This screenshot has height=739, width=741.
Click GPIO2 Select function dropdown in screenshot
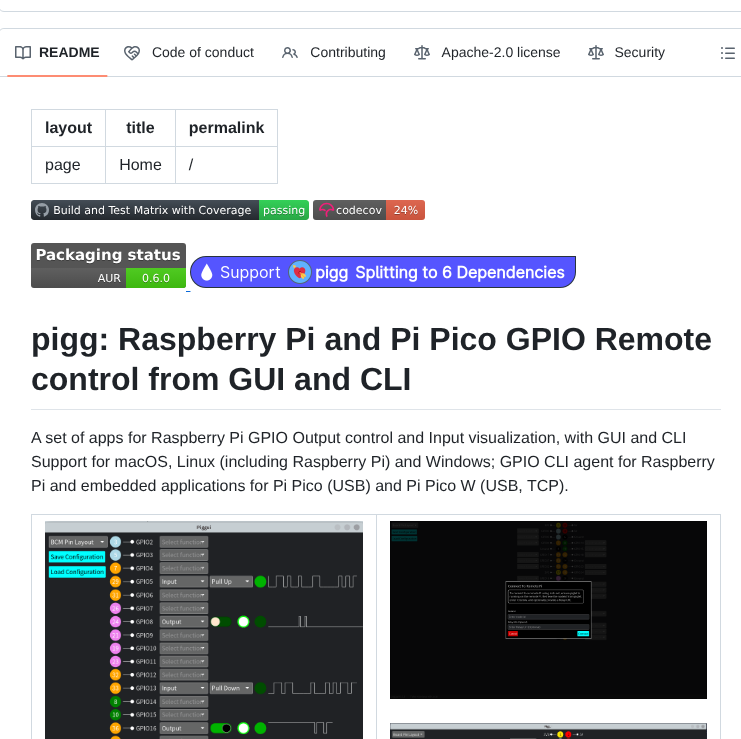(183, 542)
